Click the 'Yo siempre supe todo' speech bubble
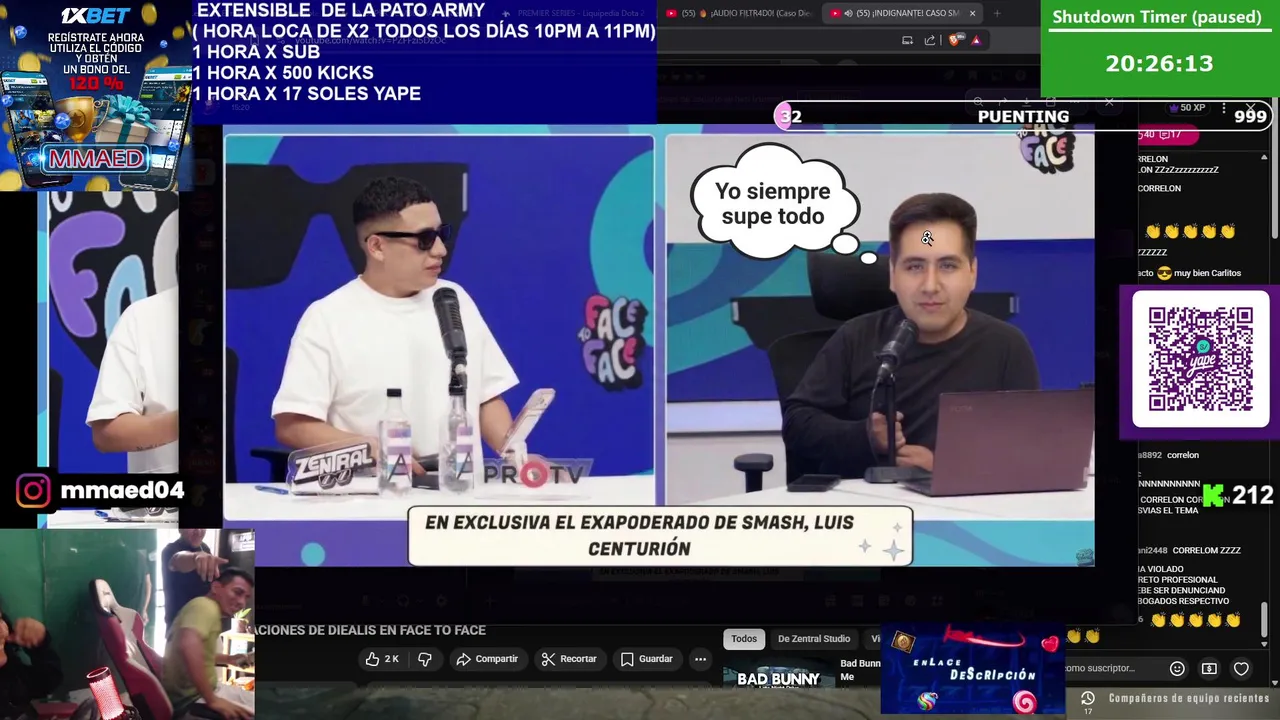This screenshot has width=1280, height=720. 775,203
